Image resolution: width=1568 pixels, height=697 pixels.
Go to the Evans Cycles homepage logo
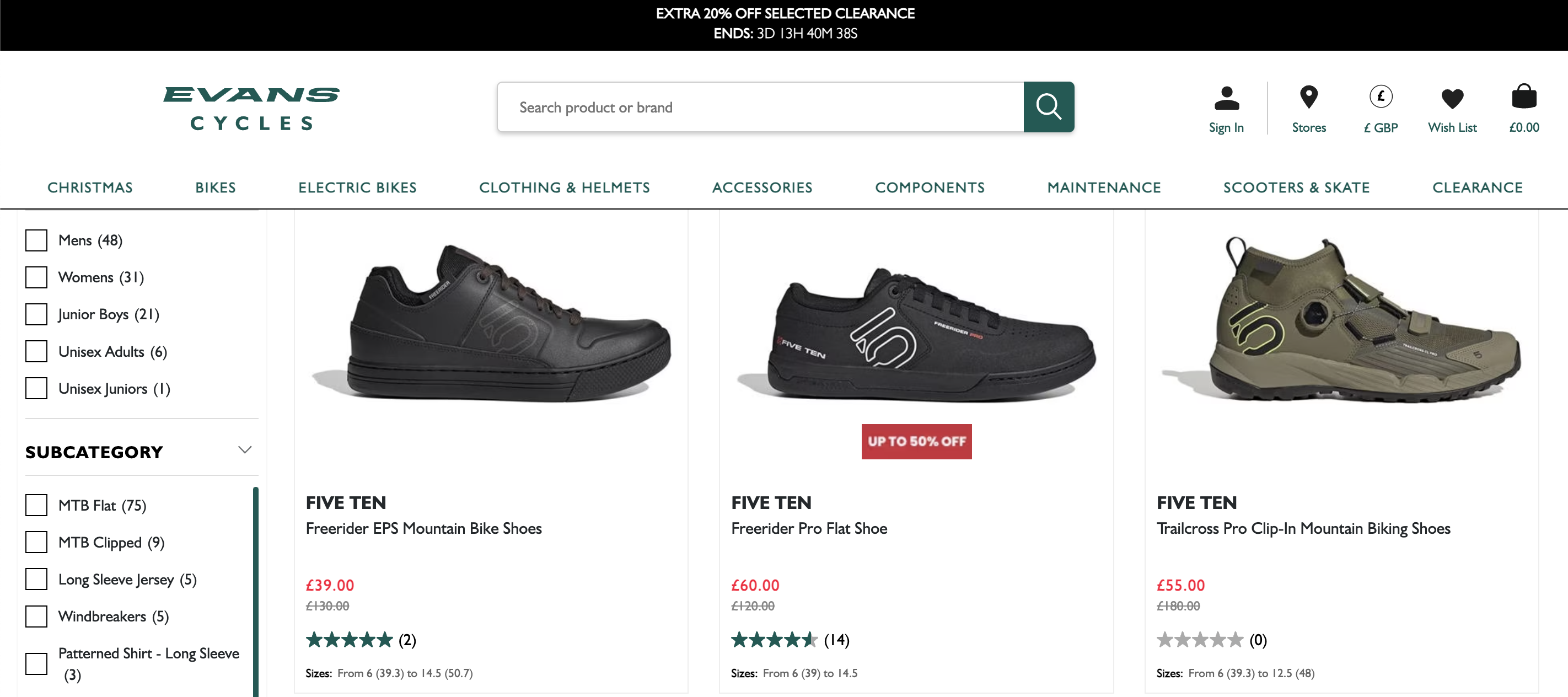pos(251,108)
